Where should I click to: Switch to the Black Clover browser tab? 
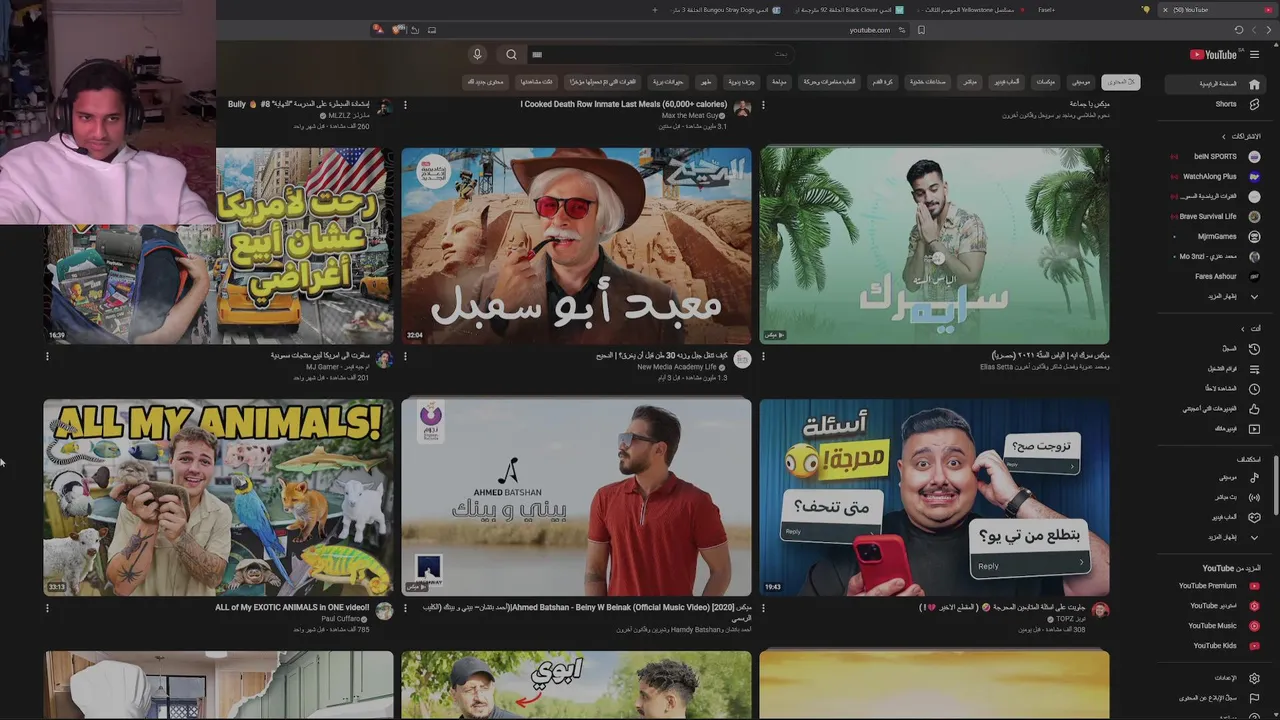click(851, 10)
